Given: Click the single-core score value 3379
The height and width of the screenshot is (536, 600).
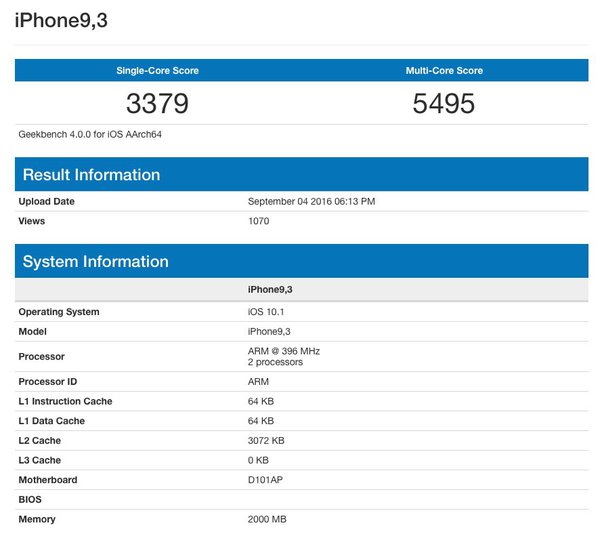Looking at the screenshot, I should coord(157,103).
